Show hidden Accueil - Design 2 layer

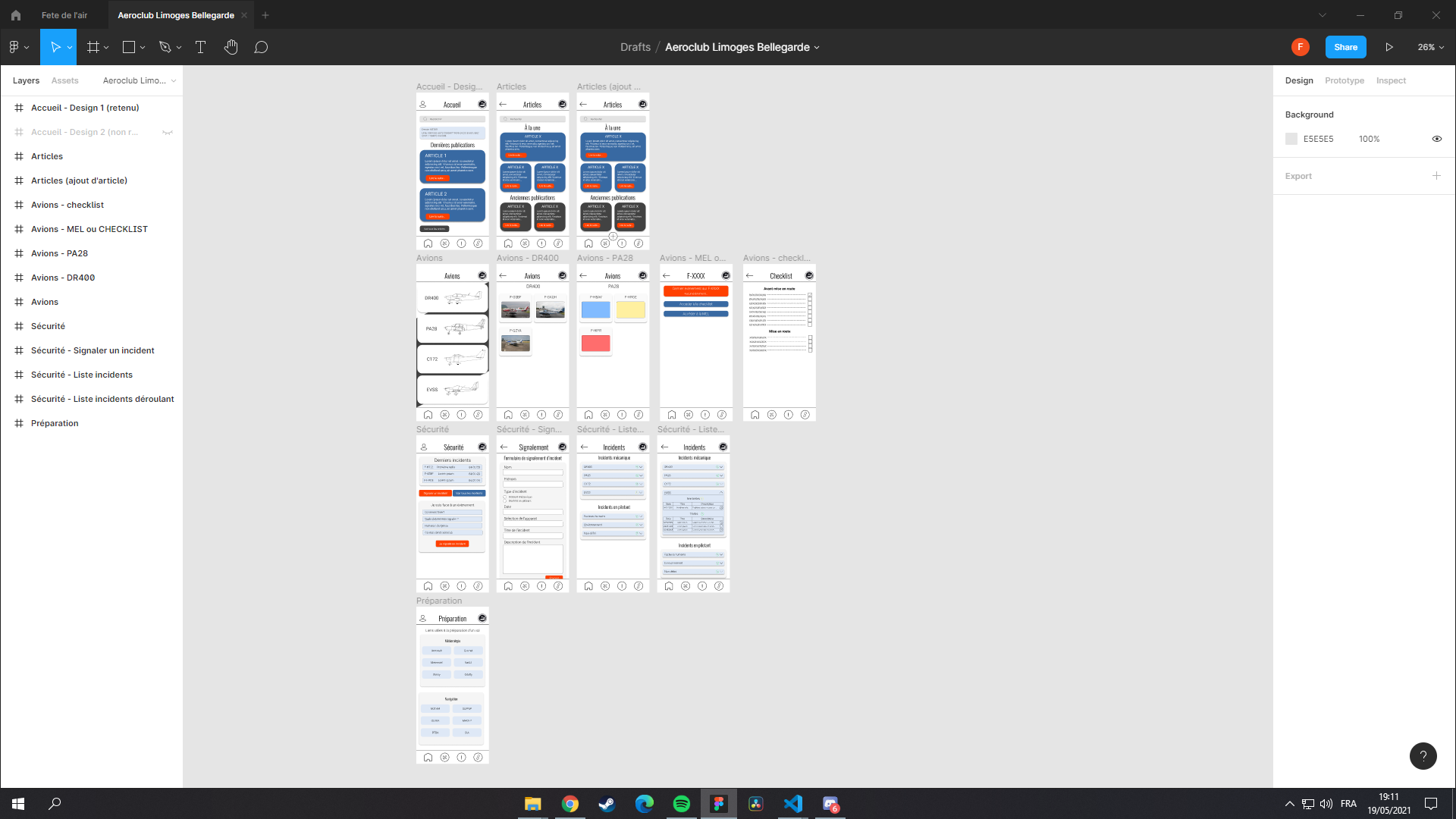168,132
